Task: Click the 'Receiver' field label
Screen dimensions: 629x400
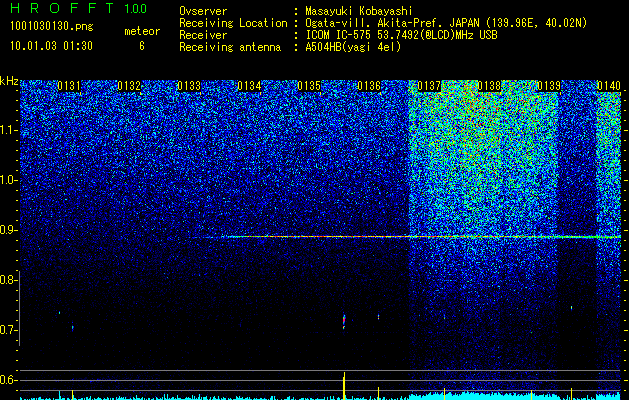Action: (x=203, y=35)
